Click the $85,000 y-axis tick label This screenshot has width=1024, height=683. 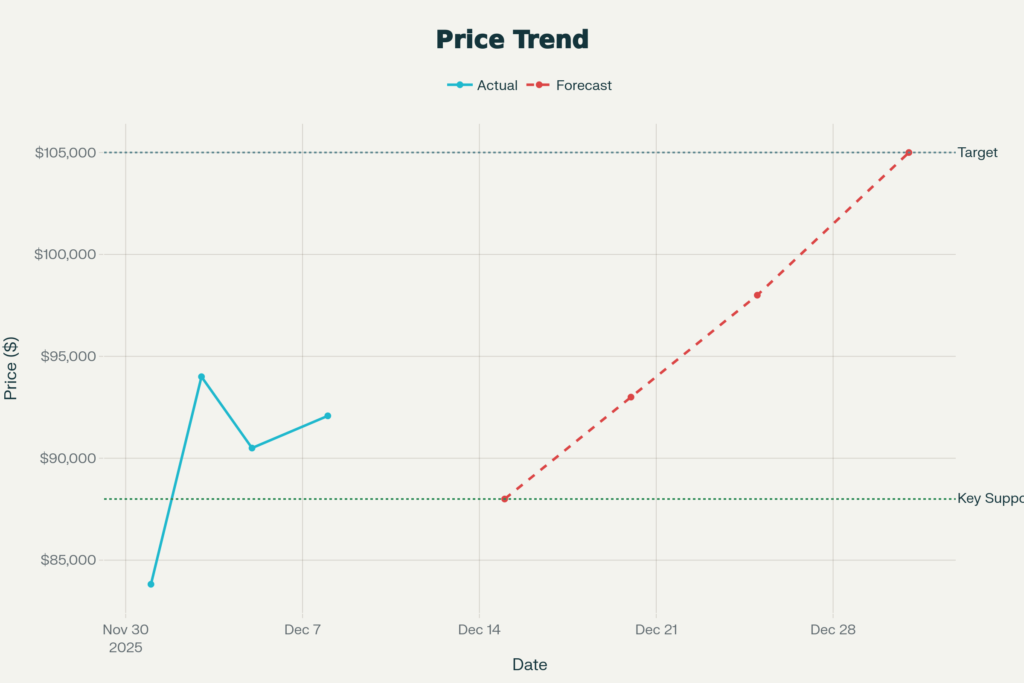pyautogui.click(x=68, y=561)
